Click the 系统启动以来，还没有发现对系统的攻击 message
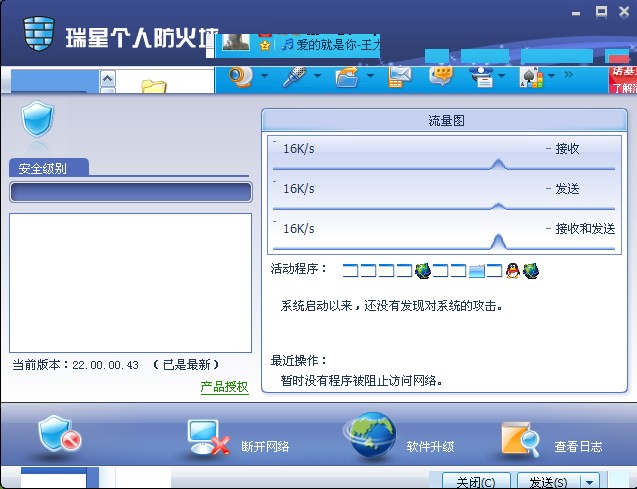Image resolution: width=637 pixels, height=489 pixels. click(x=392, y=306)
